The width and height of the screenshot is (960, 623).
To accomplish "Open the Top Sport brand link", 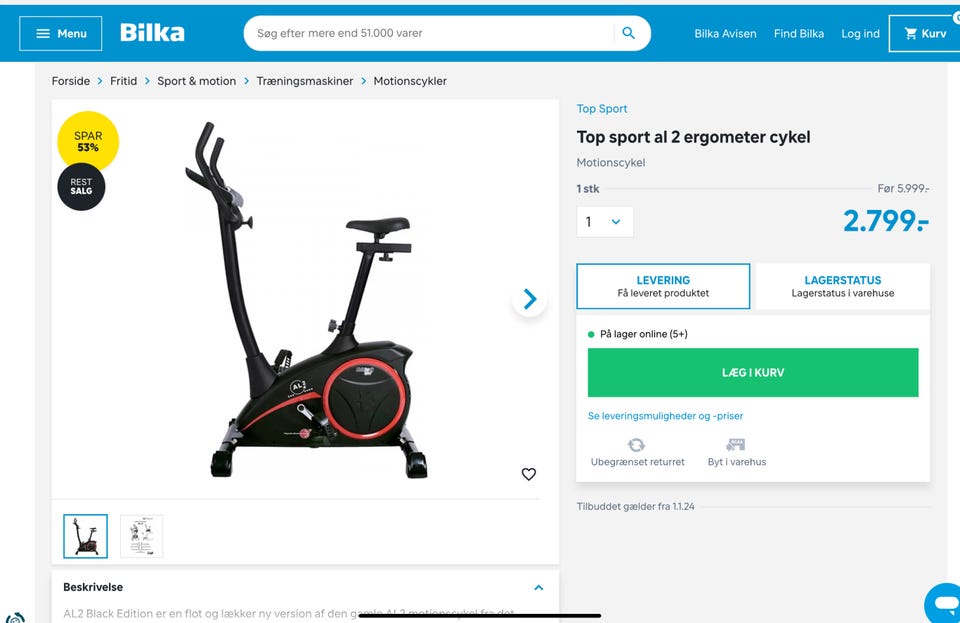I will pyautogui.click(x=602, y=108).
